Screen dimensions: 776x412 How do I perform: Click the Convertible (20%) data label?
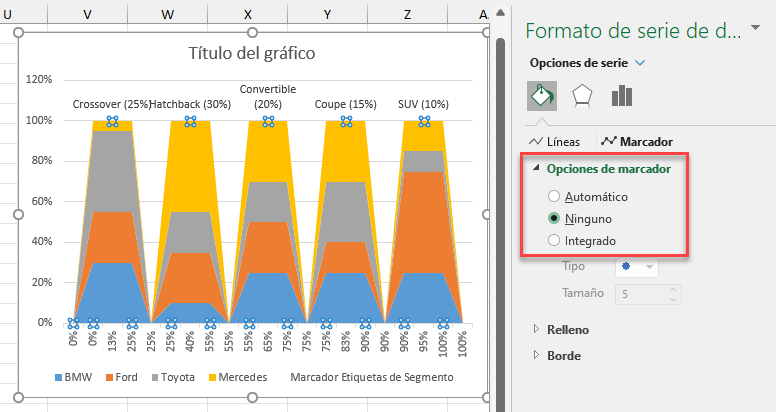pyautogui.click(x=268, y=97)
